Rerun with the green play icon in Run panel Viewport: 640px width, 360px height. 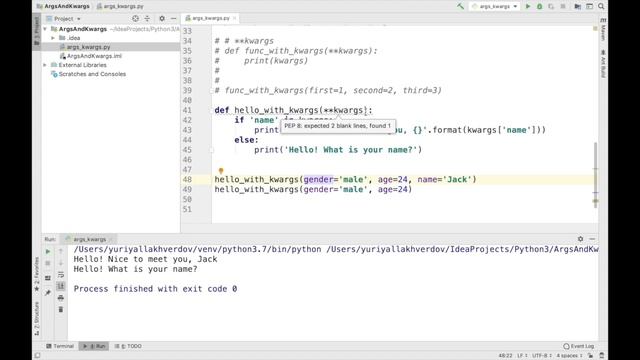click(48, 251)
